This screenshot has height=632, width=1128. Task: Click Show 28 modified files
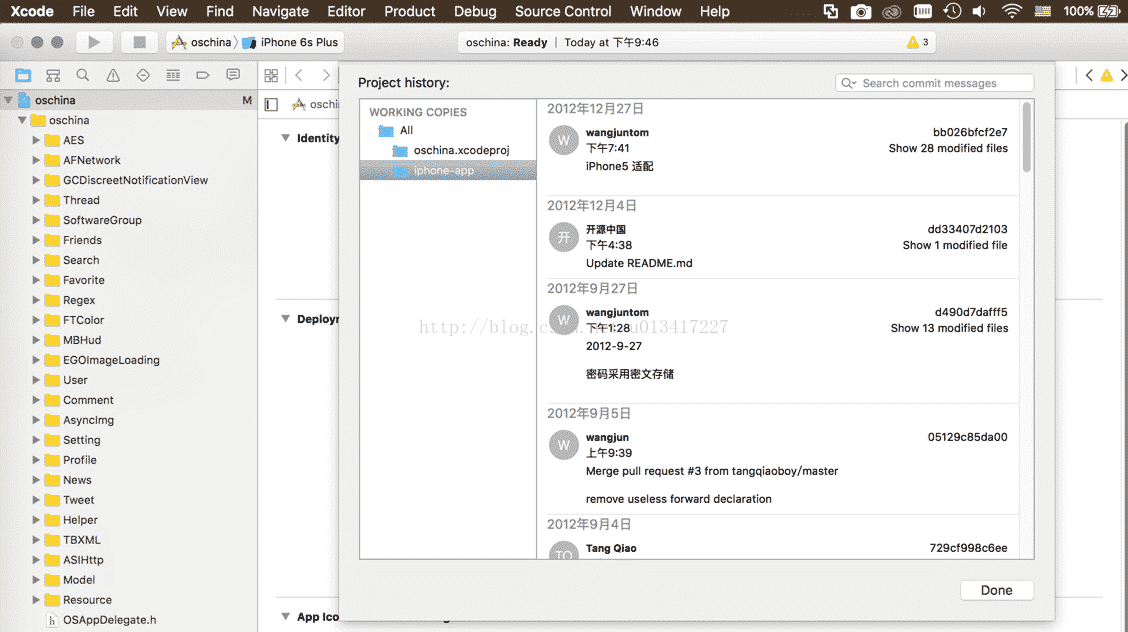click(948, 148)
